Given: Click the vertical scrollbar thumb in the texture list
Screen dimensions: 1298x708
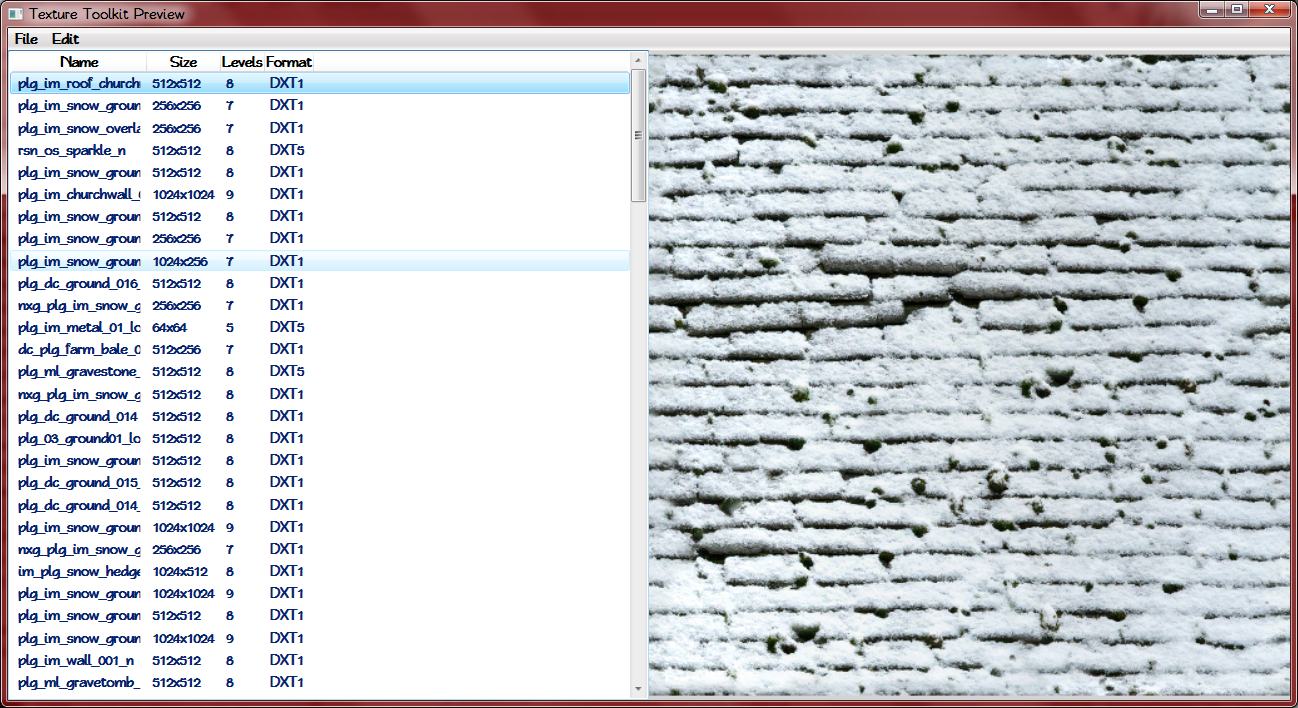Looking at the screenshot, I should pos(639,135).
